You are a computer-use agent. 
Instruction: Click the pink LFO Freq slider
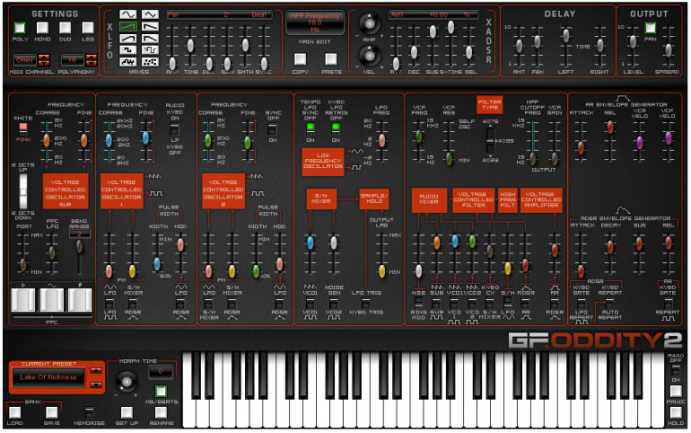point(382,141)
